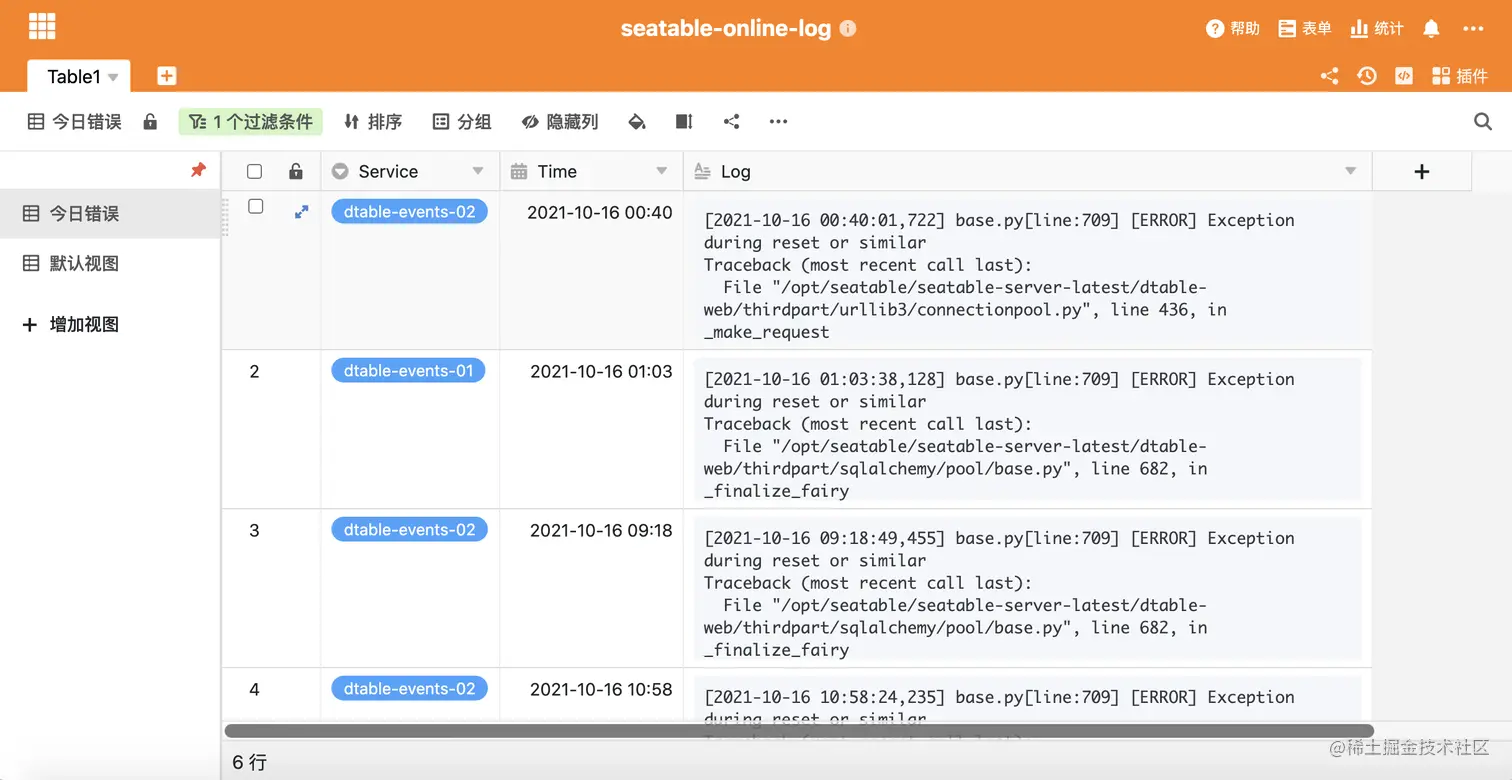Click dtable-events-02 tag in row 3
The image size is (1512, 780).
coord(409,530)
